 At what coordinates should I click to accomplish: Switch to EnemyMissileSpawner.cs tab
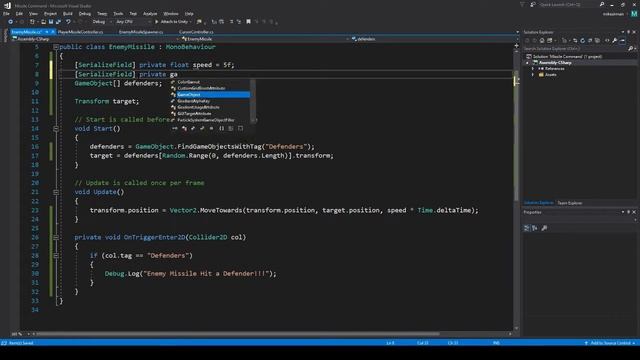click(141, 32)
